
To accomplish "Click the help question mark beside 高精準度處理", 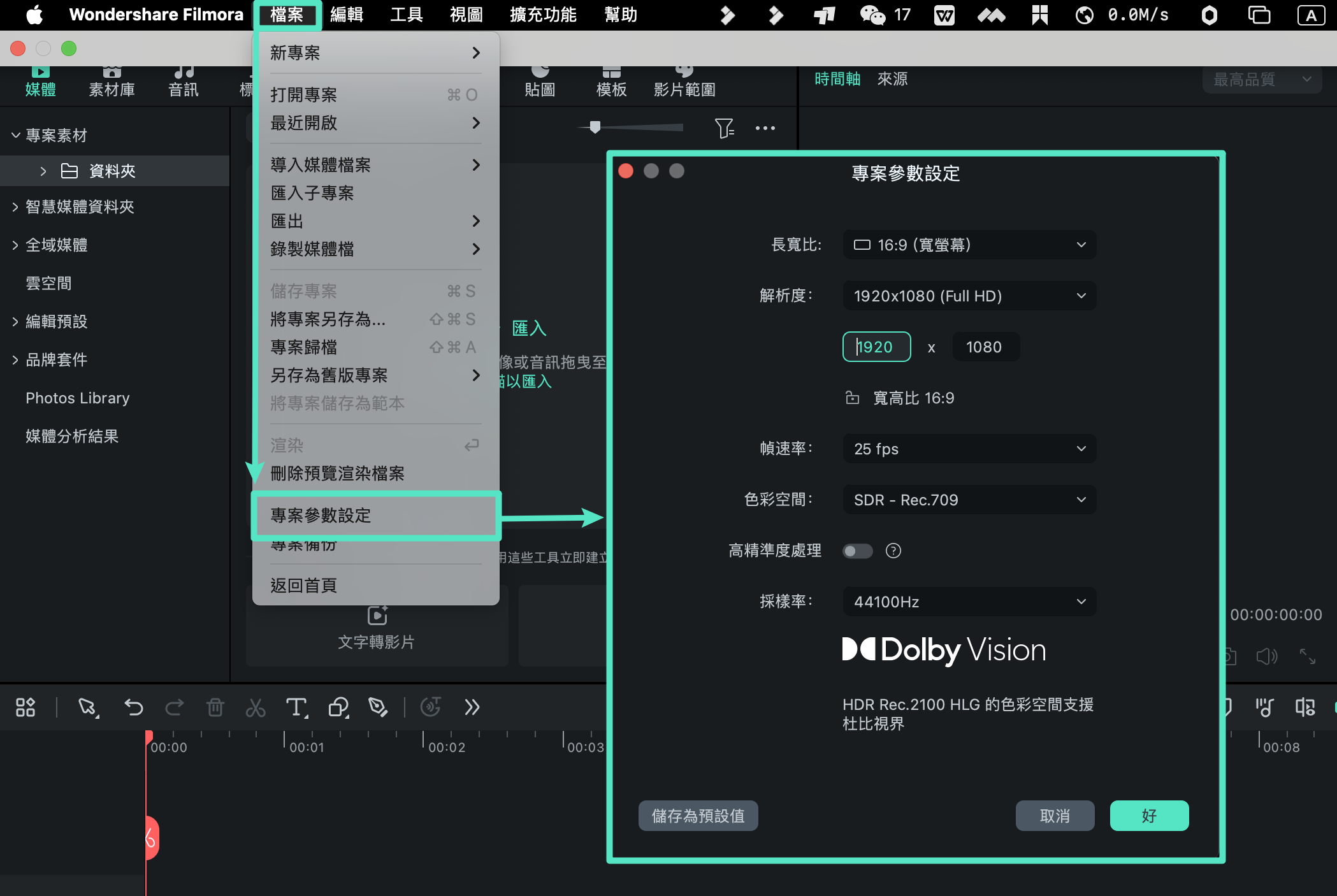I will 893,551.
